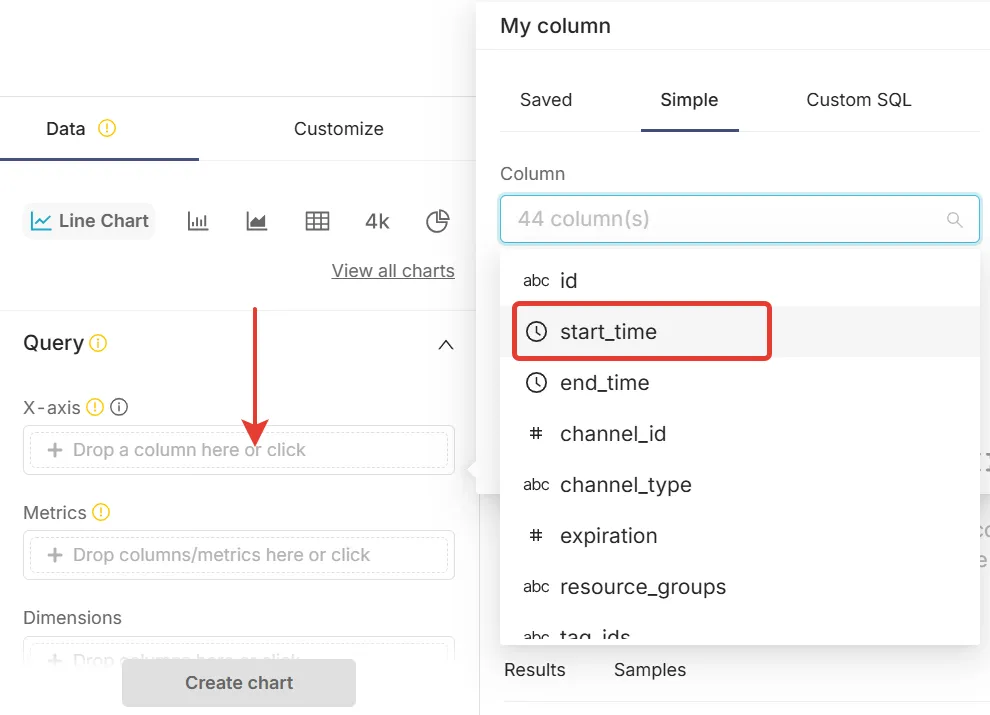Select the Line Chart type
The image size is (990, 715).
click(89, 221)
